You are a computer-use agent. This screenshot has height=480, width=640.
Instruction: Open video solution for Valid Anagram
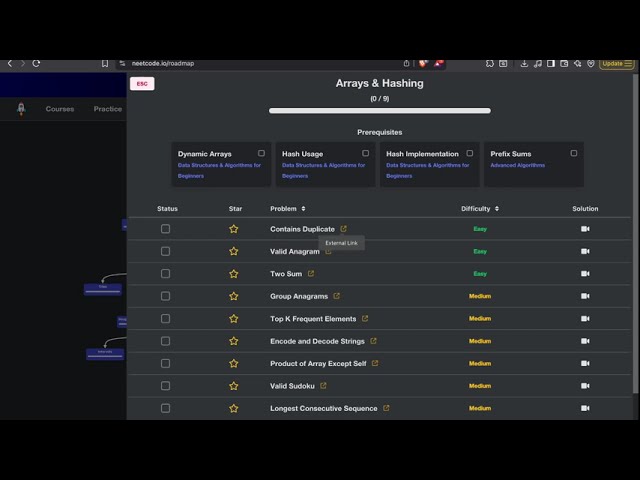[585, 251]
